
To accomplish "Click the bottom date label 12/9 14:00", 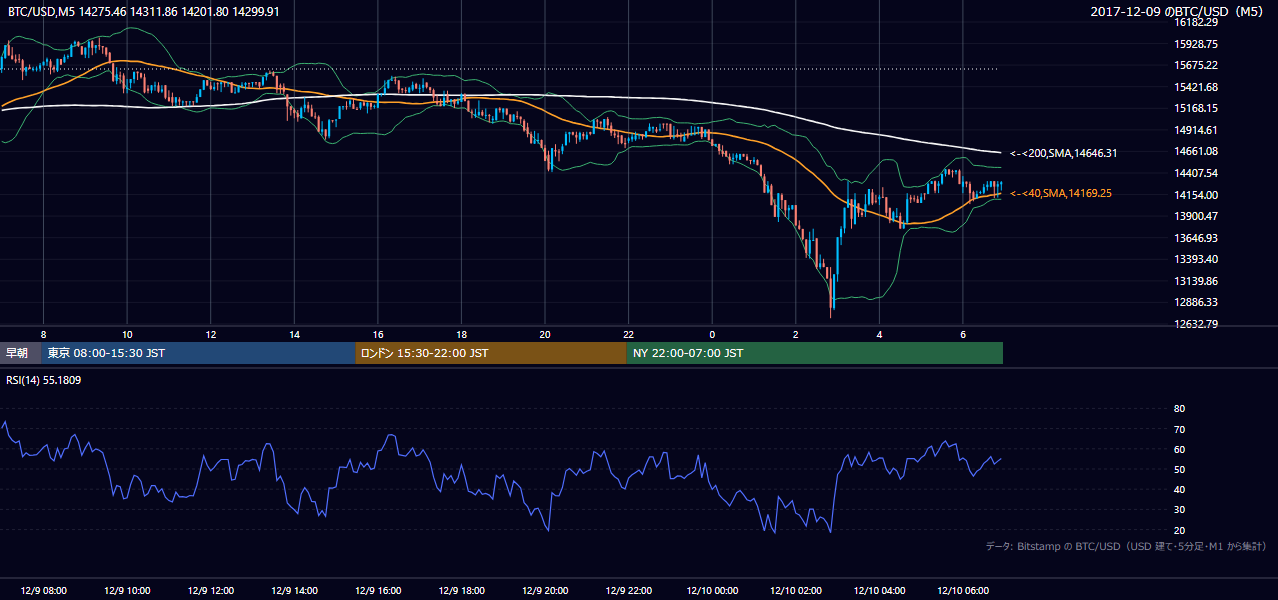I will coord(294,591).
